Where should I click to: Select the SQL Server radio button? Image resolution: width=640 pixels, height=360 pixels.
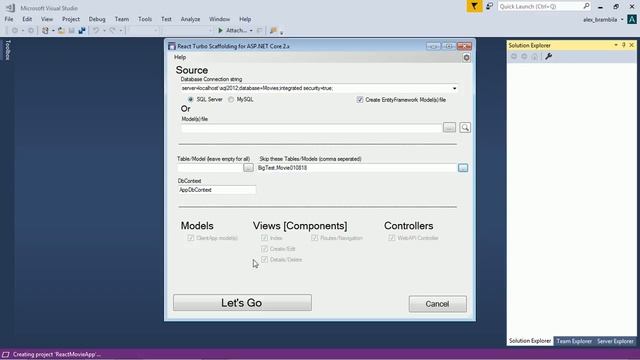(191, 100)
